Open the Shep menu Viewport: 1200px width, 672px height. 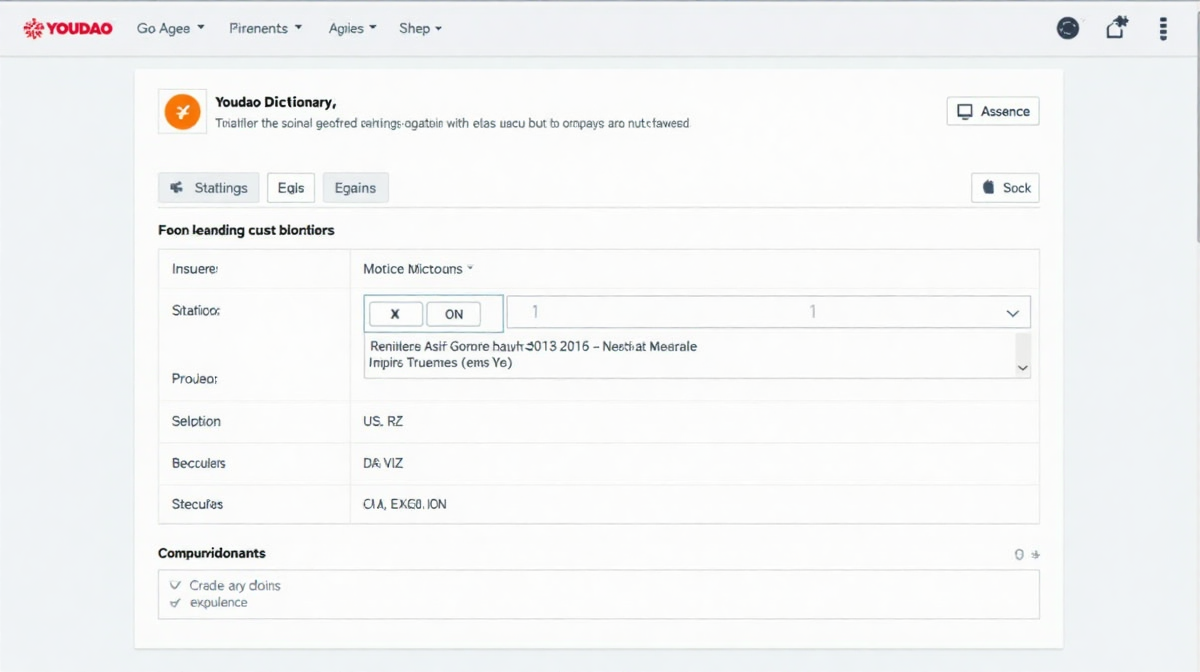[x=420, y=28]
